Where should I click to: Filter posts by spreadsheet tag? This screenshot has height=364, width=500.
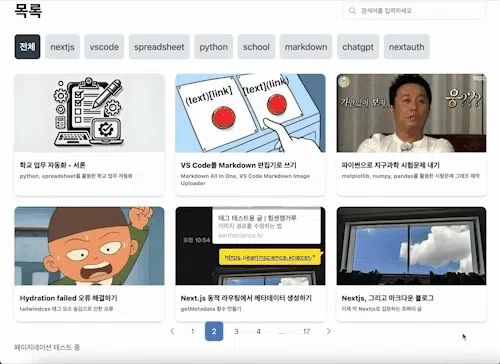(x=159, y=47)
